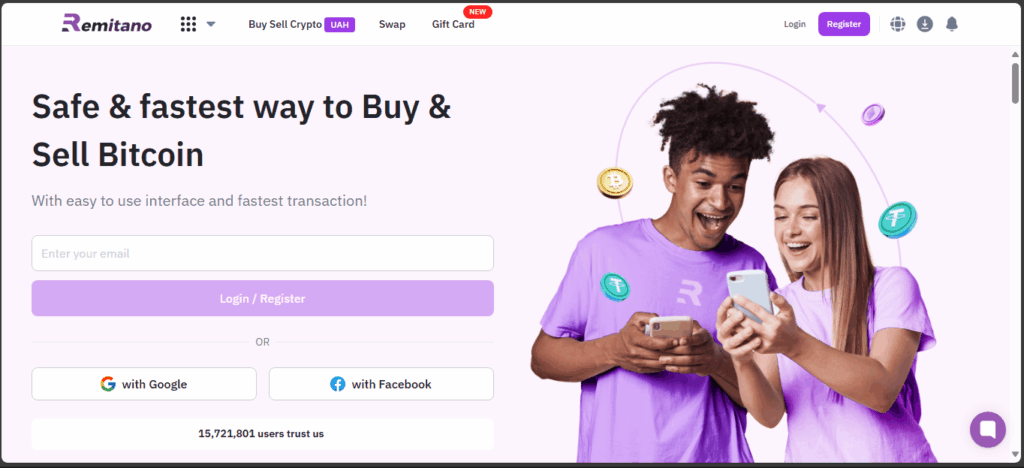This screenshot has height=468, width=1024.
Task: Click the gold Bitcoin coin image
Action: coord(615,182)
